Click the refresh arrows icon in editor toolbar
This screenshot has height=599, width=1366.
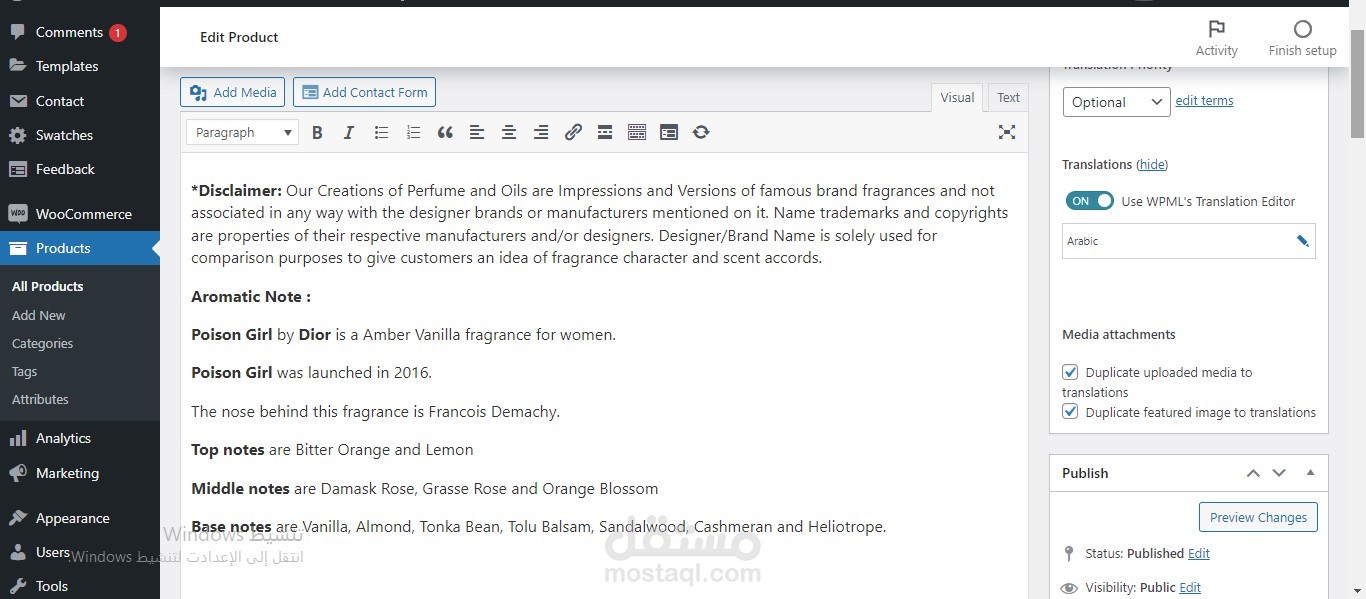tap(701, 132)
